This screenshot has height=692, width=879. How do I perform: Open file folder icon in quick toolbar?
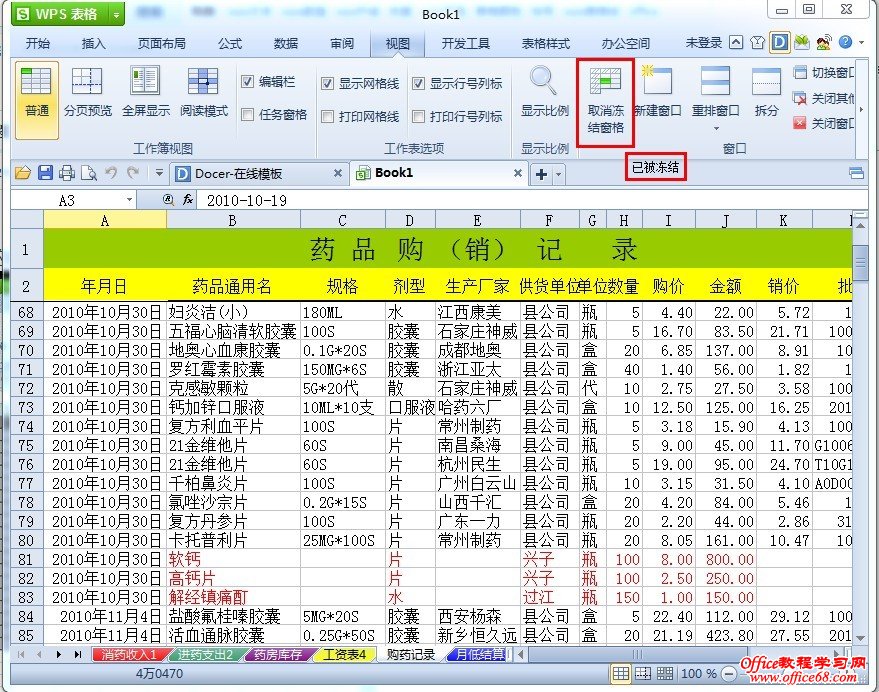(23, 173)
